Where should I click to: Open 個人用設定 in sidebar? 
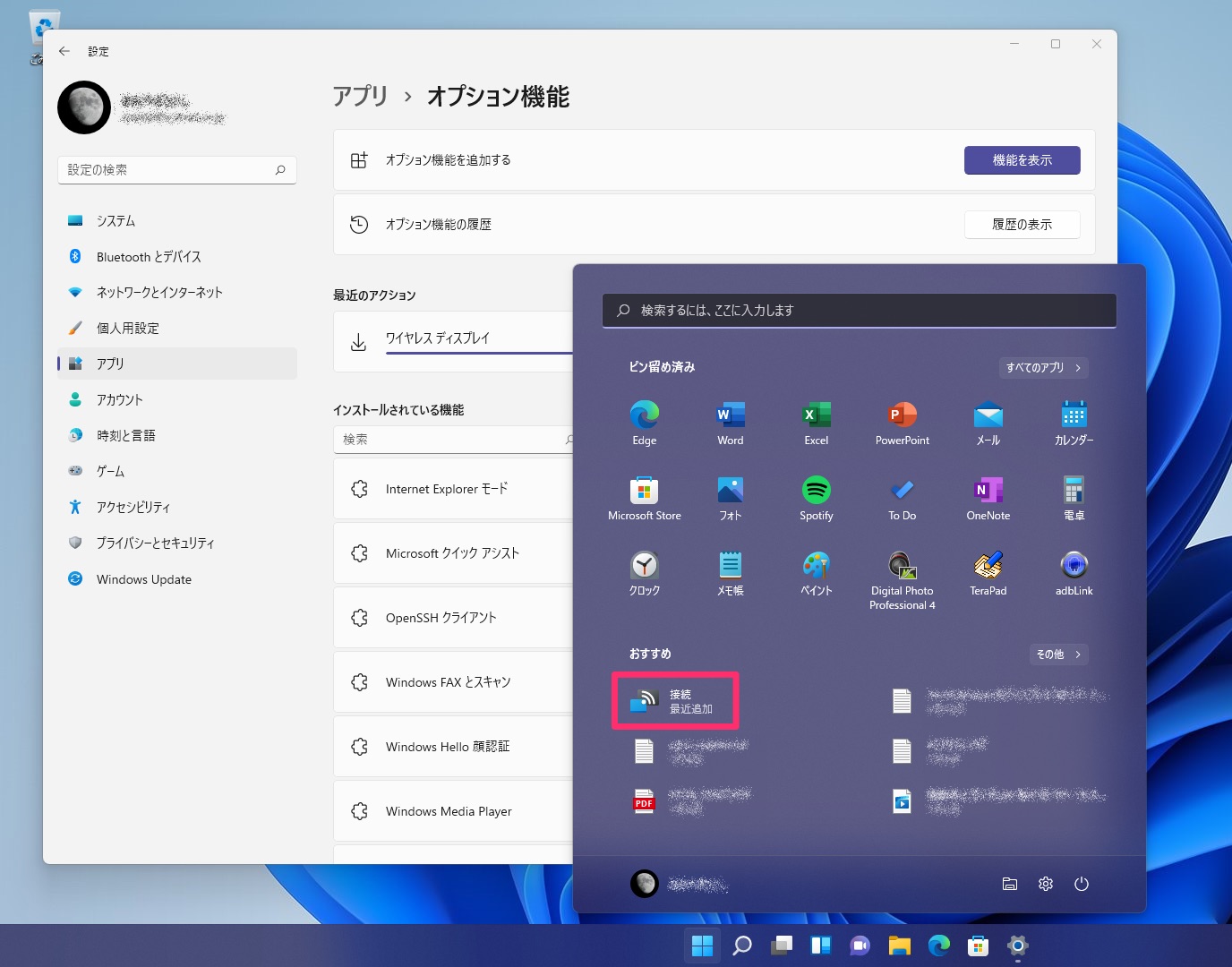coord(177,328)
